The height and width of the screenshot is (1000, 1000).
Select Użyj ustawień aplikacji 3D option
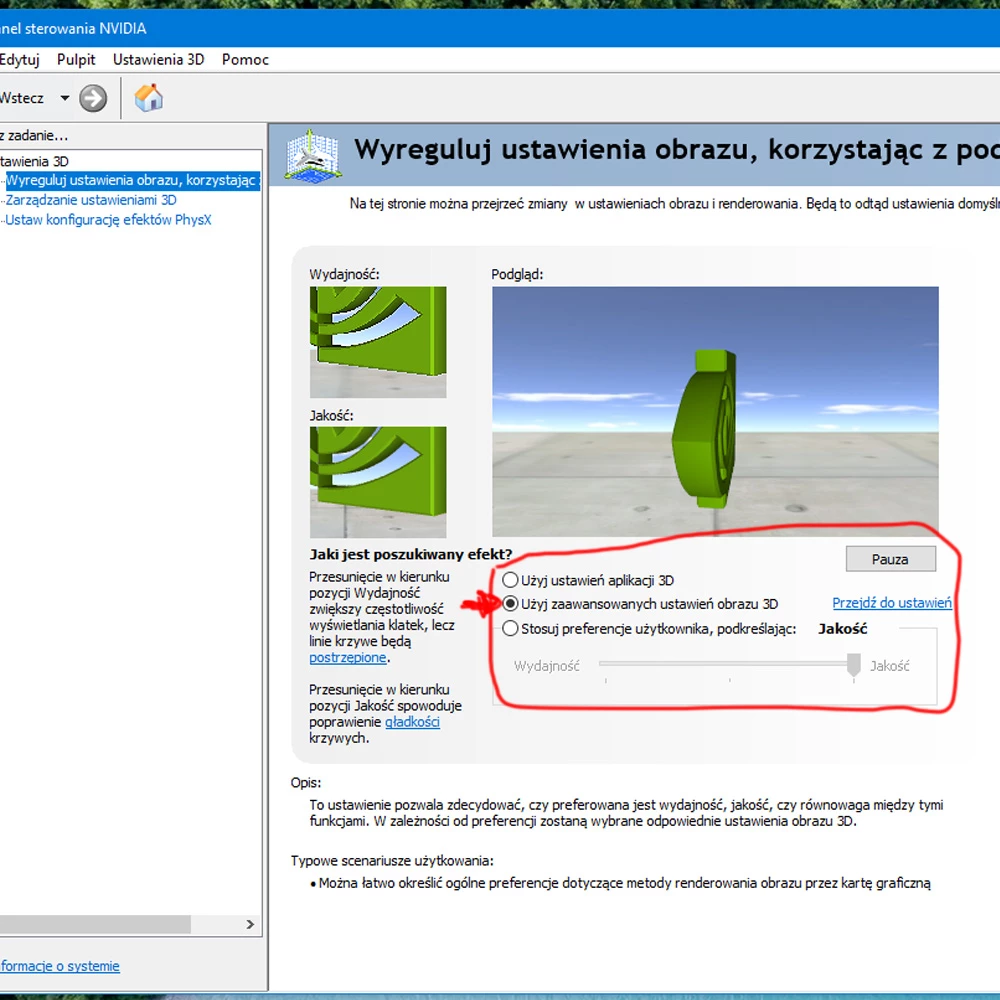click(x=588, y=580)
